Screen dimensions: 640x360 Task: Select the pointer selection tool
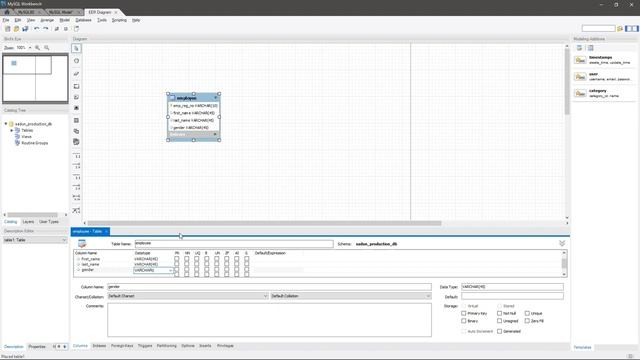tap(76, 49)
